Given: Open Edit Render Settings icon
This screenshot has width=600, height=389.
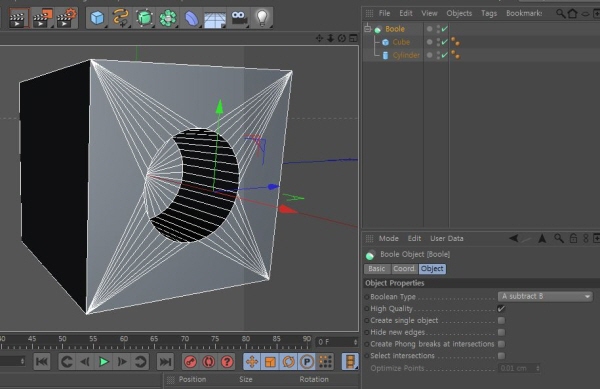Looking at the screenshot, I should point(66,18).
